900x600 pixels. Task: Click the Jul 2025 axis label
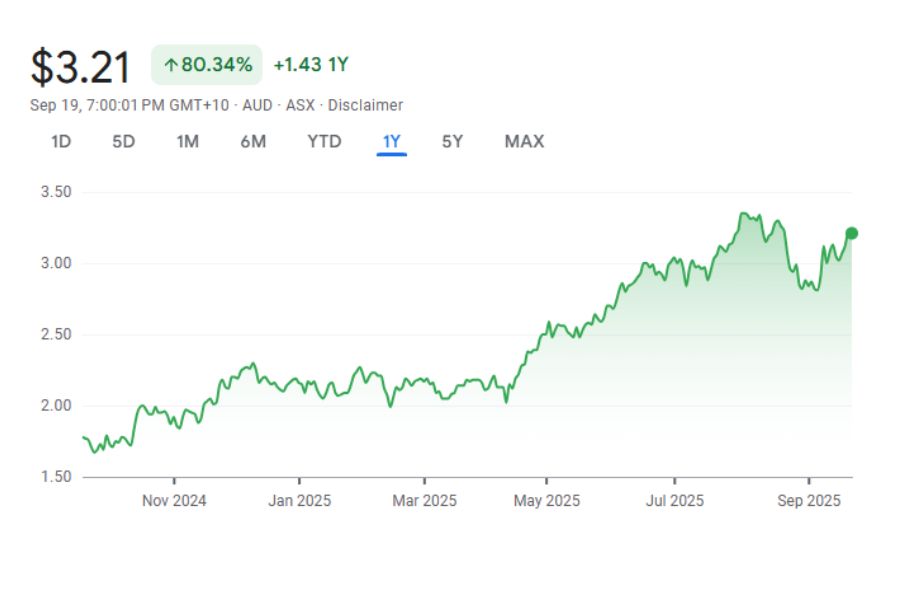coord(674,500)
